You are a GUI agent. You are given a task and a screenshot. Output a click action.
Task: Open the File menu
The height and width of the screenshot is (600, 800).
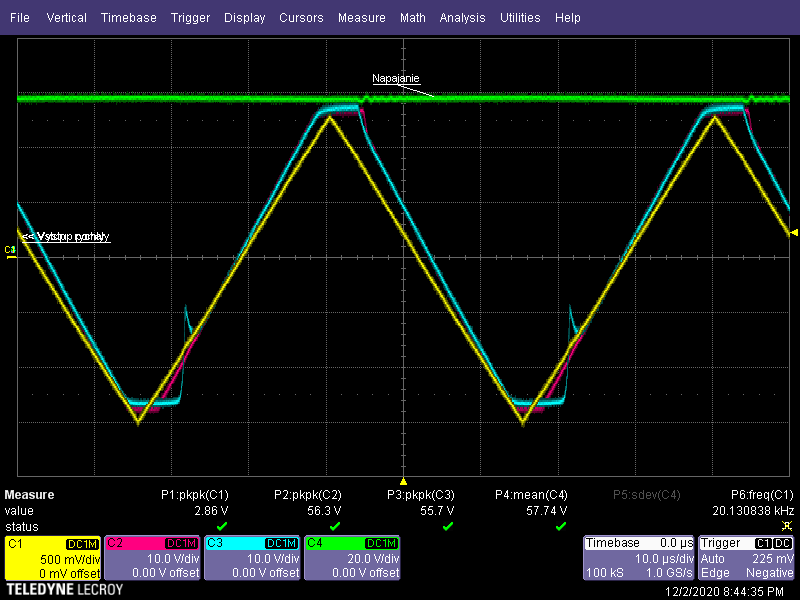click(x=20, y=18)
